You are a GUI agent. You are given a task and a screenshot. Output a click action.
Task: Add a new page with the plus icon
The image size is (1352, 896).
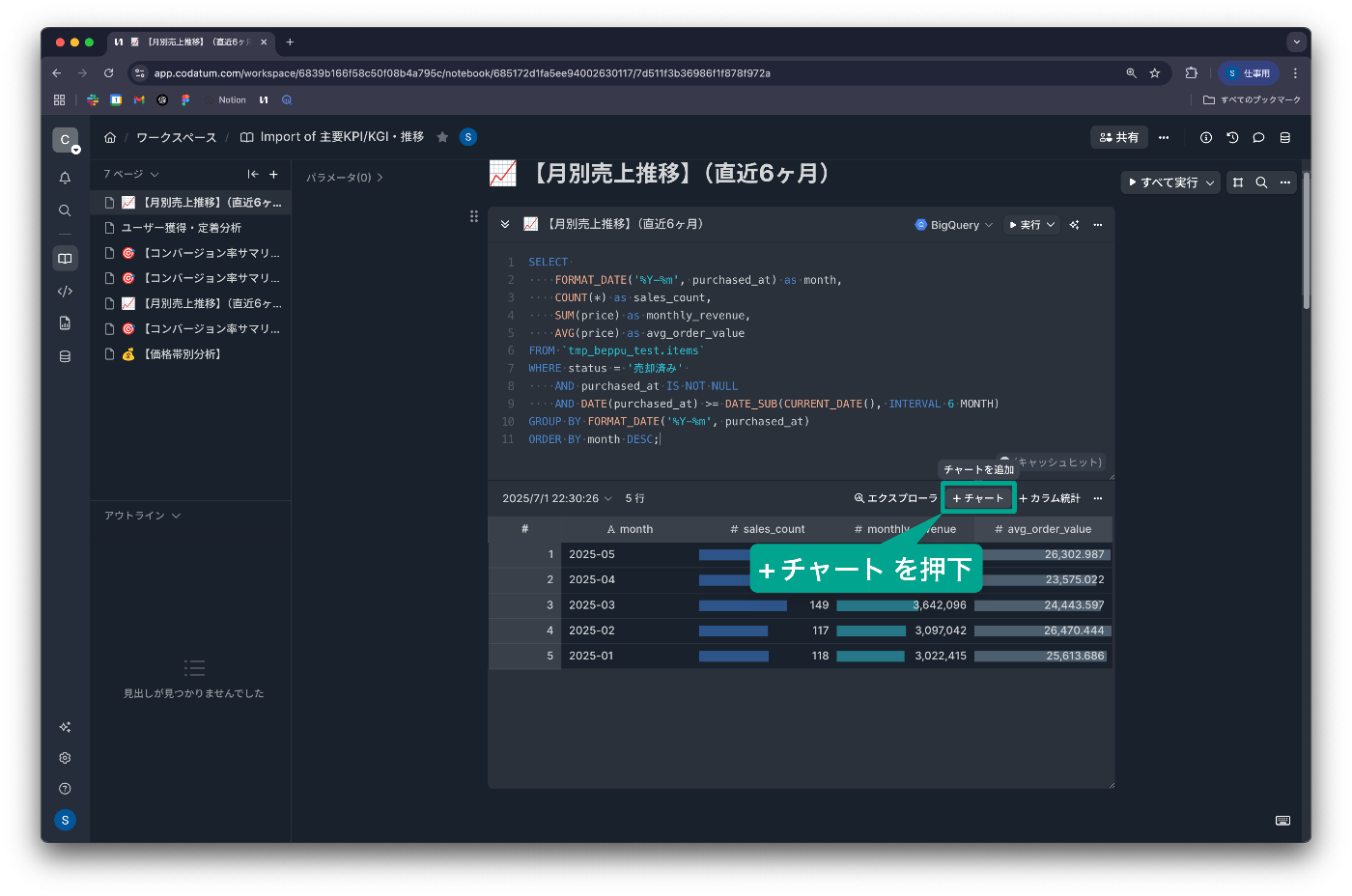273,174
